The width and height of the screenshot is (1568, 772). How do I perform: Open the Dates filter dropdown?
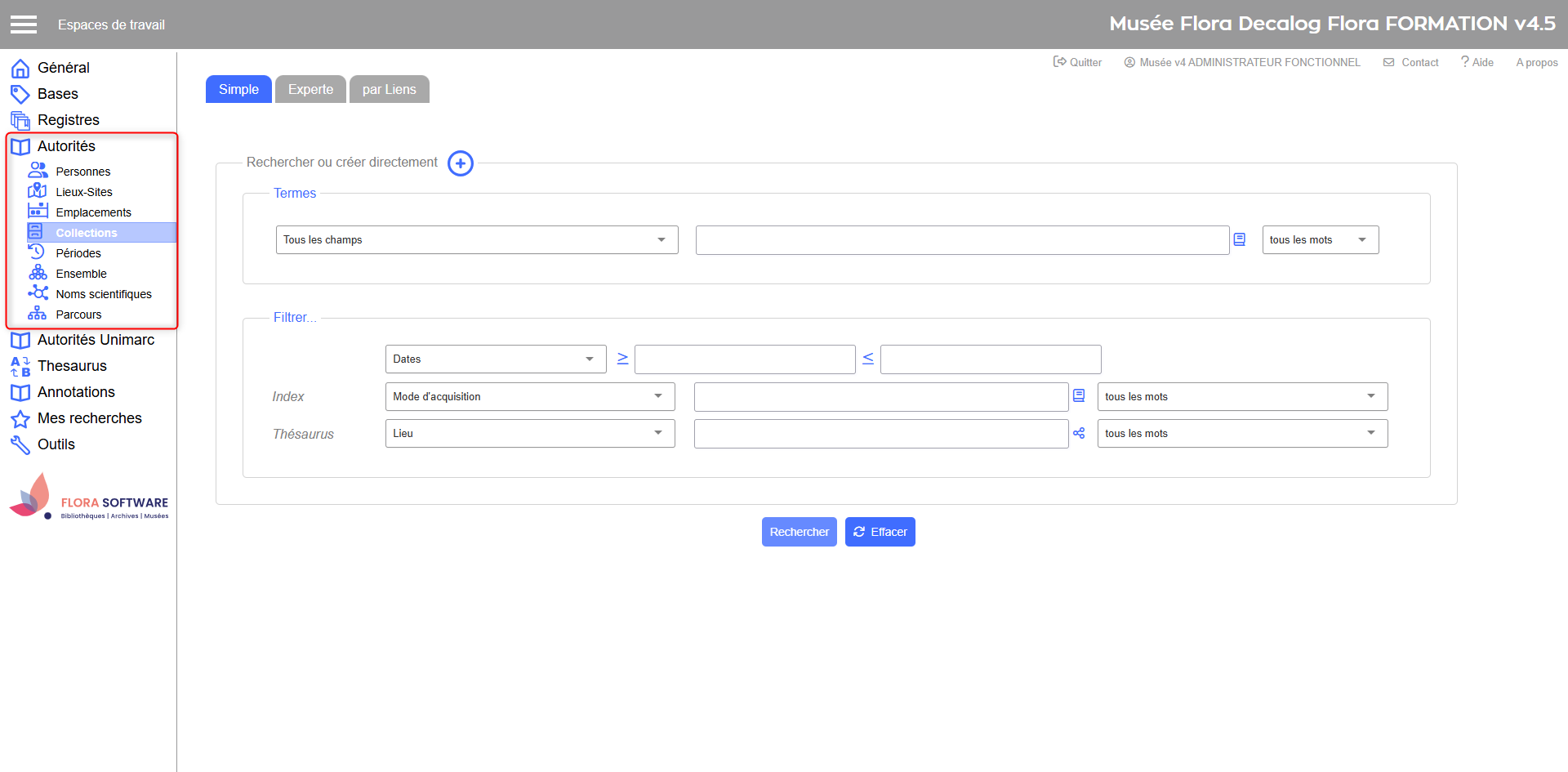[x=495, y=359]
